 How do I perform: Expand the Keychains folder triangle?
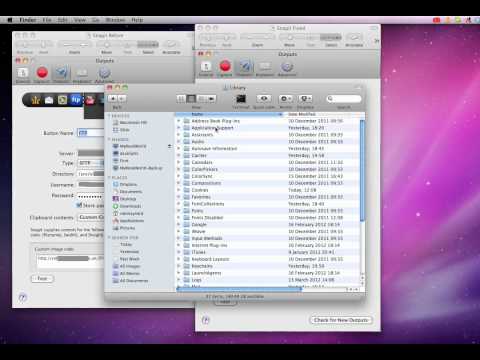click(x=179, y=266)
